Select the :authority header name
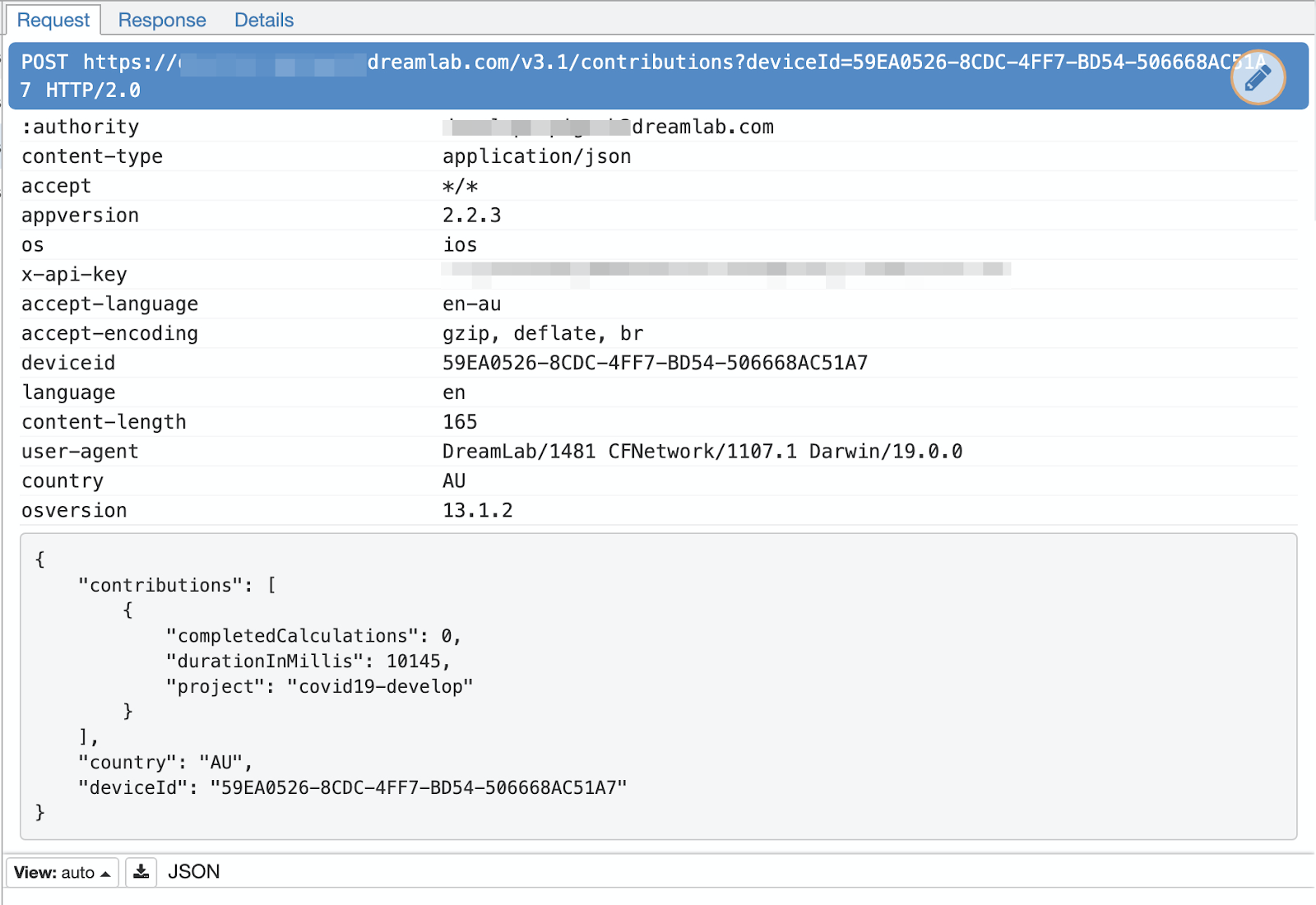Viewport: 1316px width, 905px height. (81, 127)
